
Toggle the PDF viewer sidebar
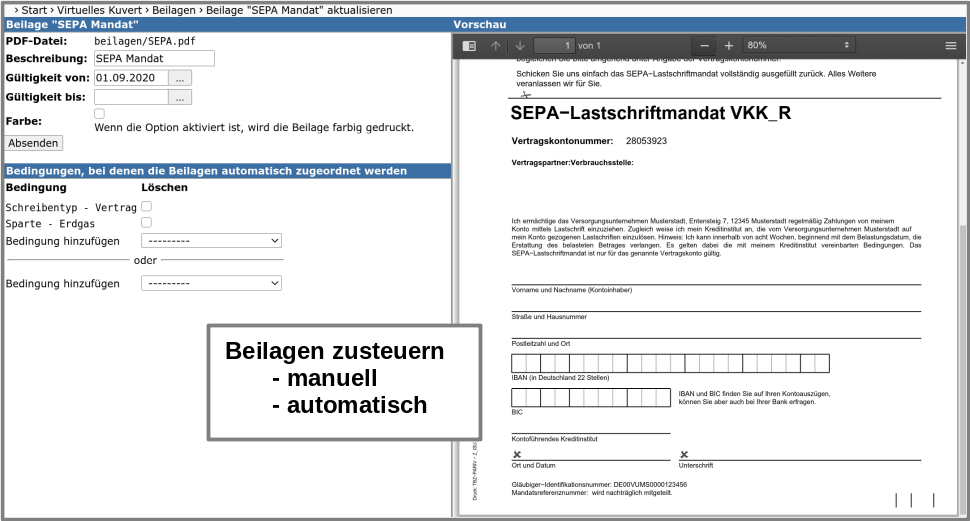469,46
